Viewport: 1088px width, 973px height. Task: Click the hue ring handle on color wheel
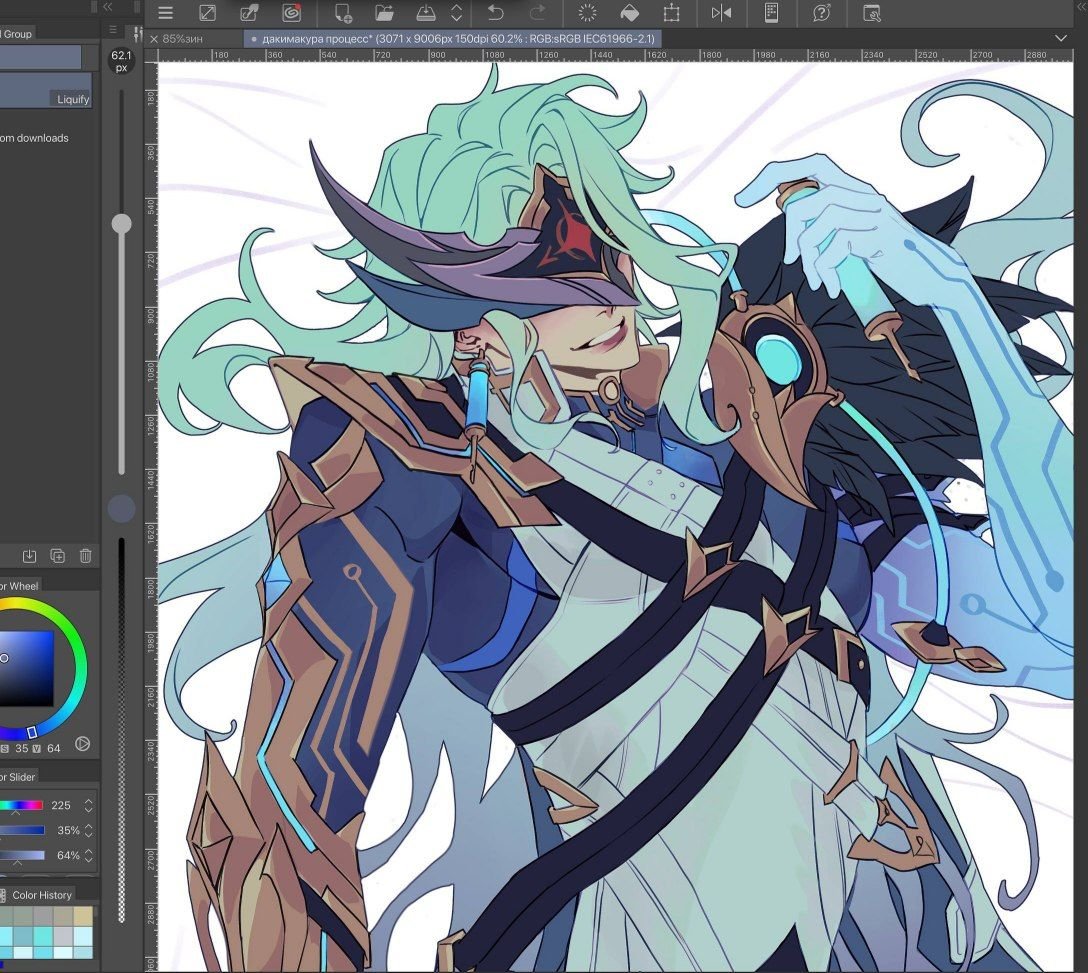point(31,733)
